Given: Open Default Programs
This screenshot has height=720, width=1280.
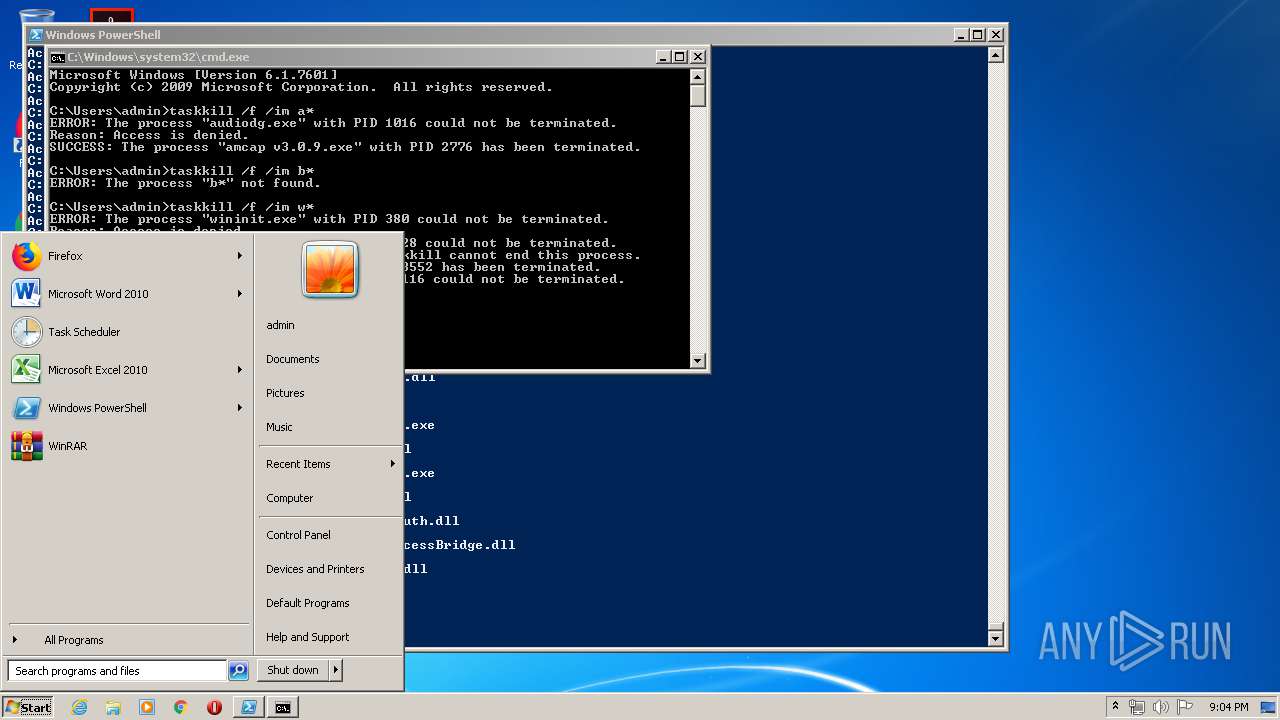Looking at the screenshot, I should pyautogui.click(x=308, y=603).
